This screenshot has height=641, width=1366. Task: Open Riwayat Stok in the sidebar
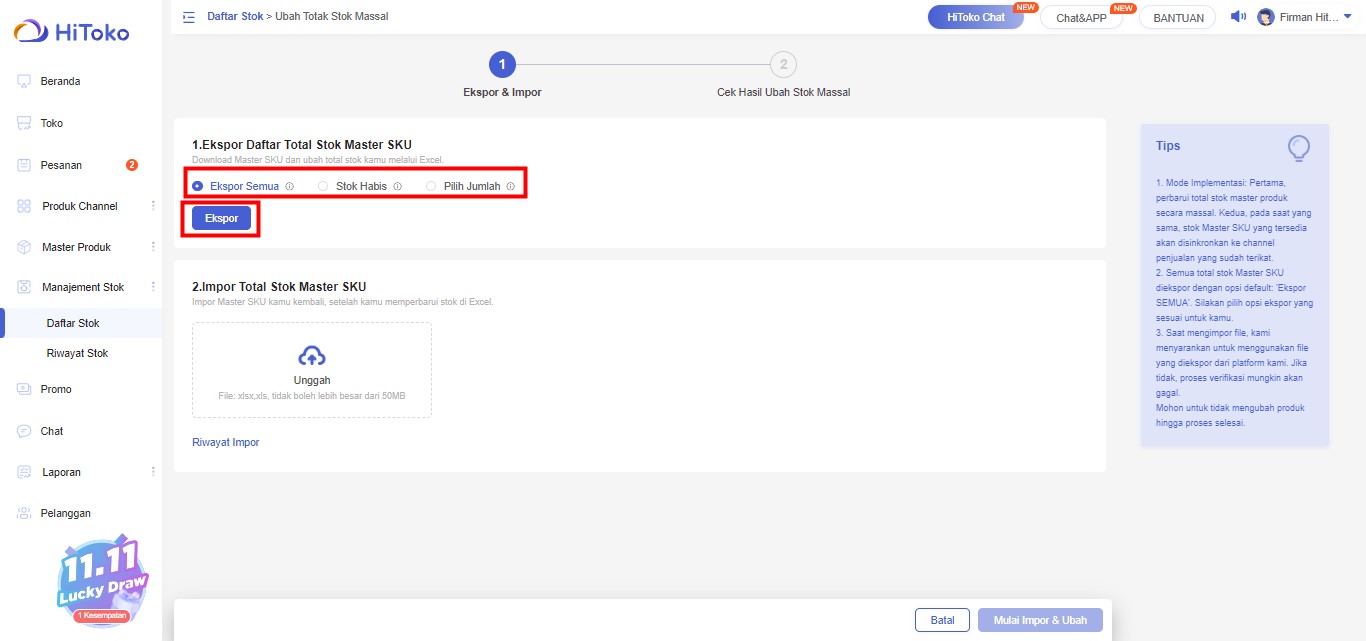tap(77, 353)
